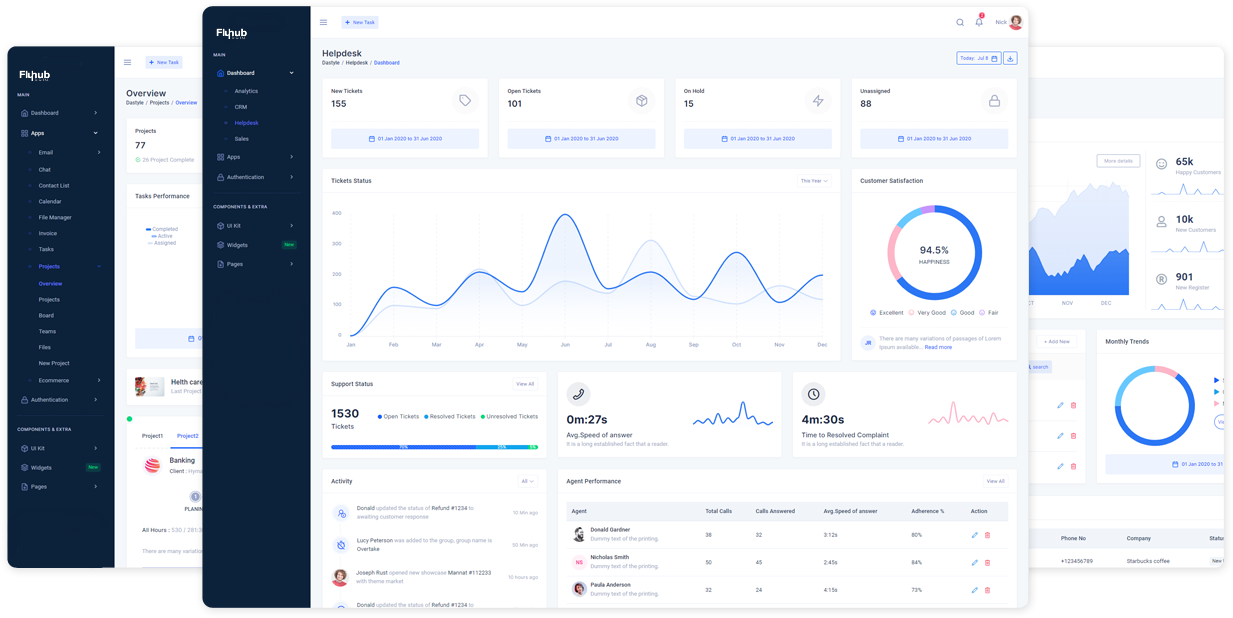Click the New Tickets tag icon
This screenshot has height=618, width=1233.
click(x=463, y=100)
